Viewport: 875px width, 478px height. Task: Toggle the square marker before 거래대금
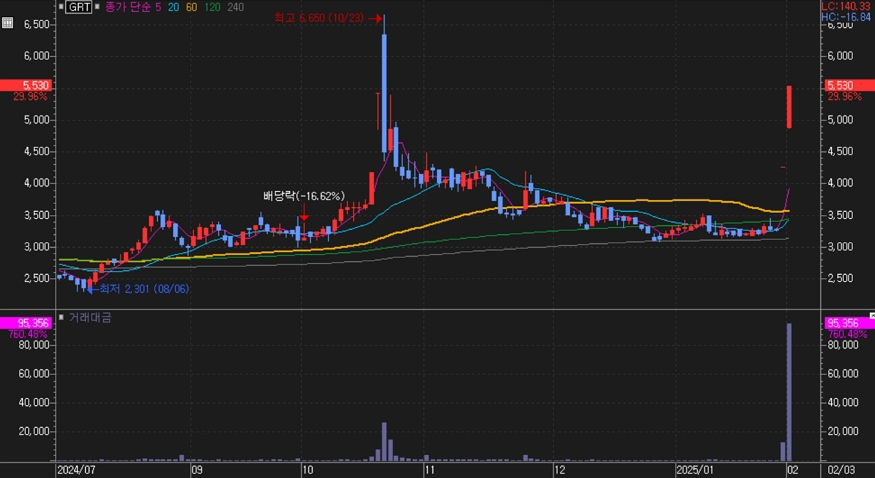61,317
